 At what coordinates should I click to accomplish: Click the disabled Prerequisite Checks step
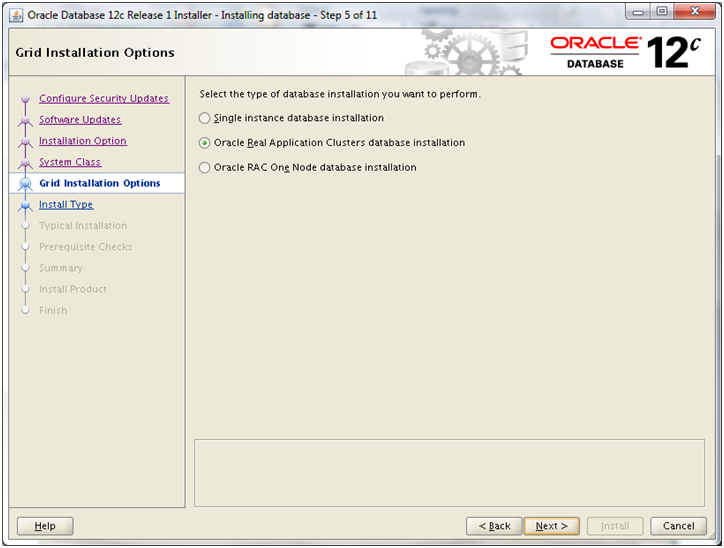click(85, 247)
